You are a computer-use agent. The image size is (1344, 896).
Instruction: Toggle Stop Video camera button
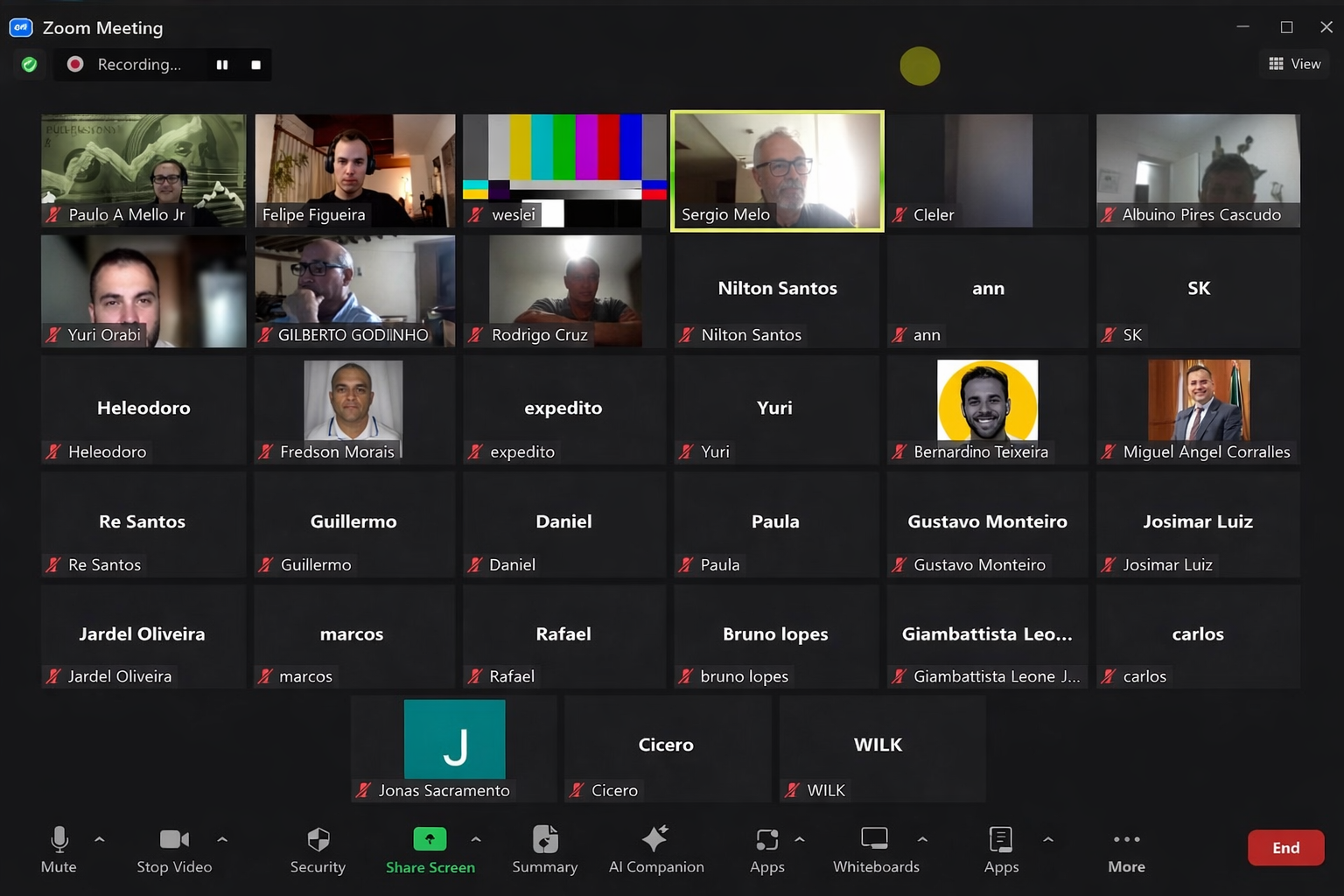pyautogui.click(x=174, y=840)
